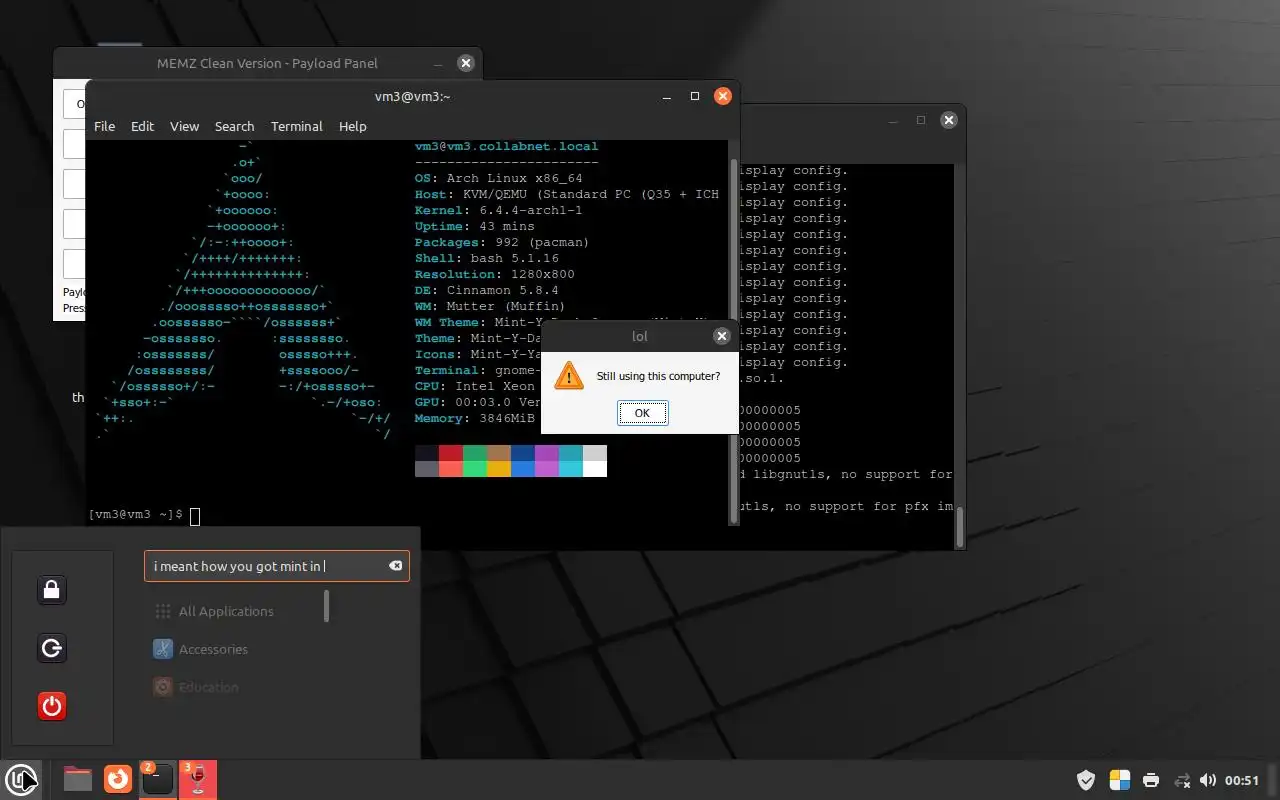Open the update manager shield tray icon
This screenshot has height=800, width=1280.
1086,780
